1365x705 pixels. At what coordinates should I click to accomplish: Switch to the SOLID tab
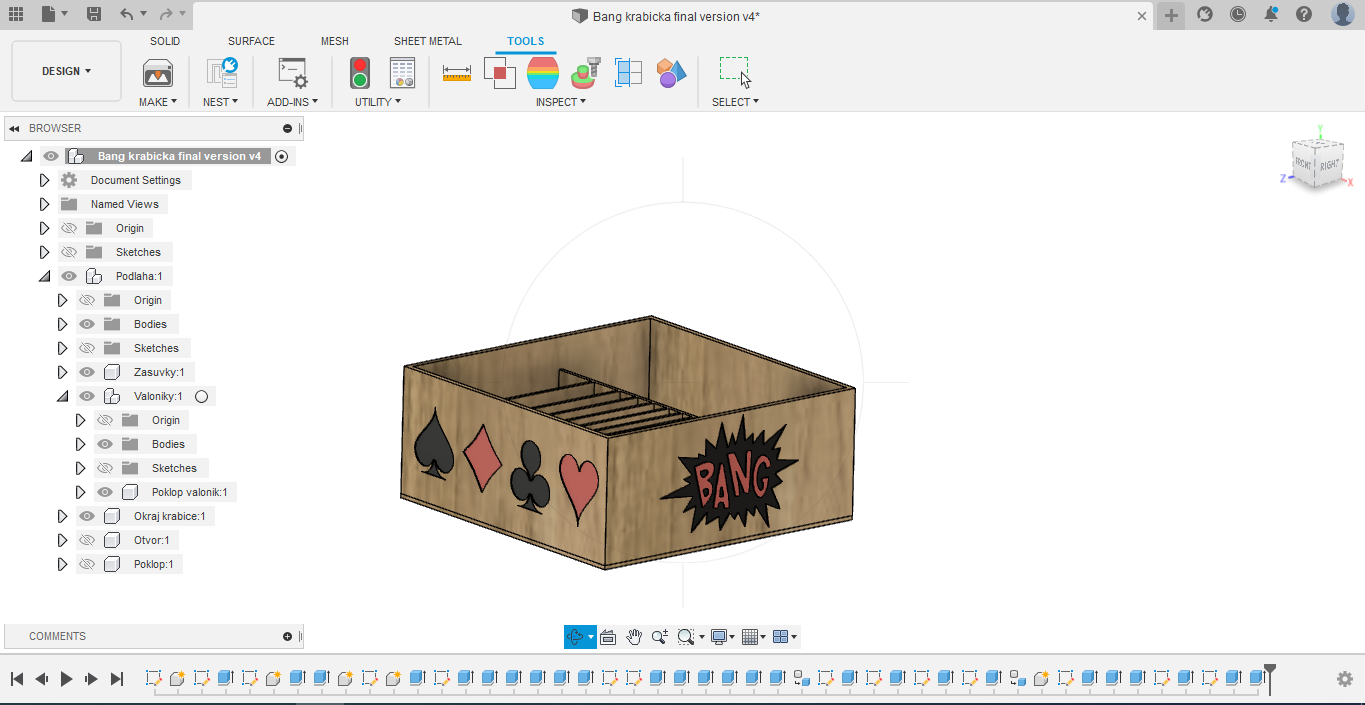tap(165, 41)
